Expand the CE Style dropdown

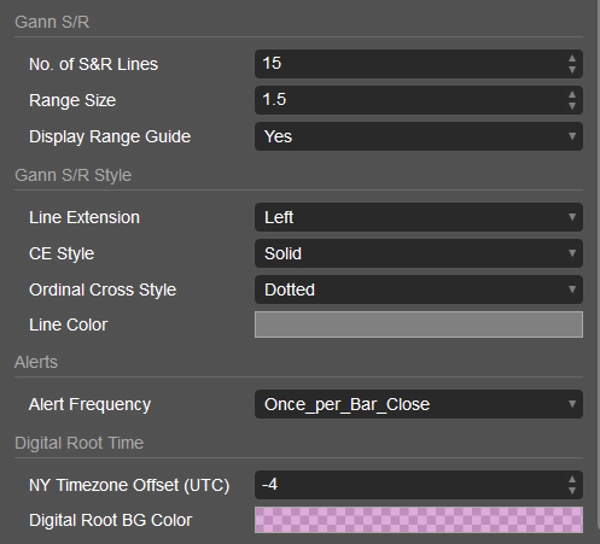pos(418,254)
